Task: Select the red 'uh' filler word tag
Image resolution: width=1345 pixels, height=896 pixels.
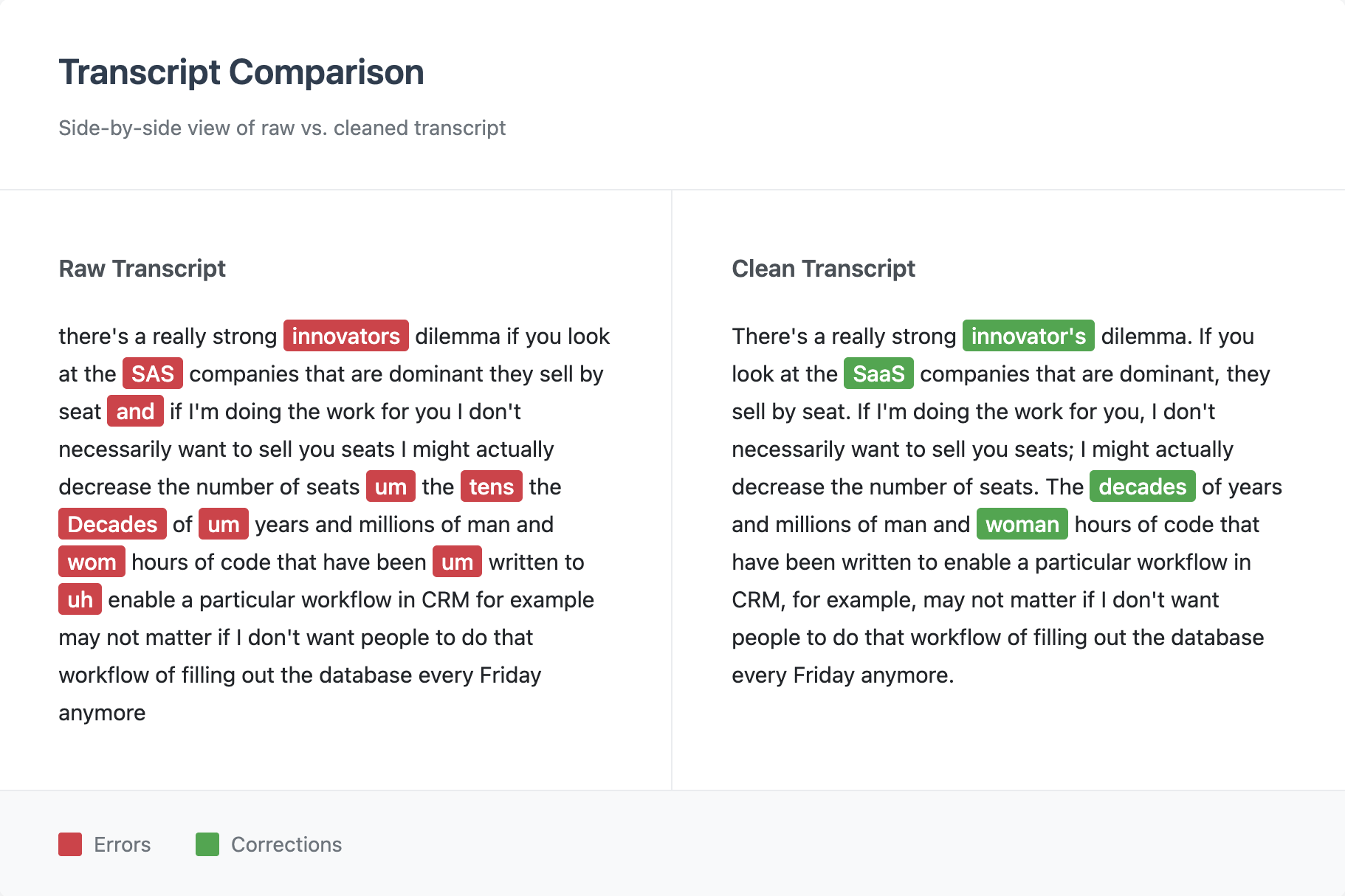Action: [x=80, y=599]
